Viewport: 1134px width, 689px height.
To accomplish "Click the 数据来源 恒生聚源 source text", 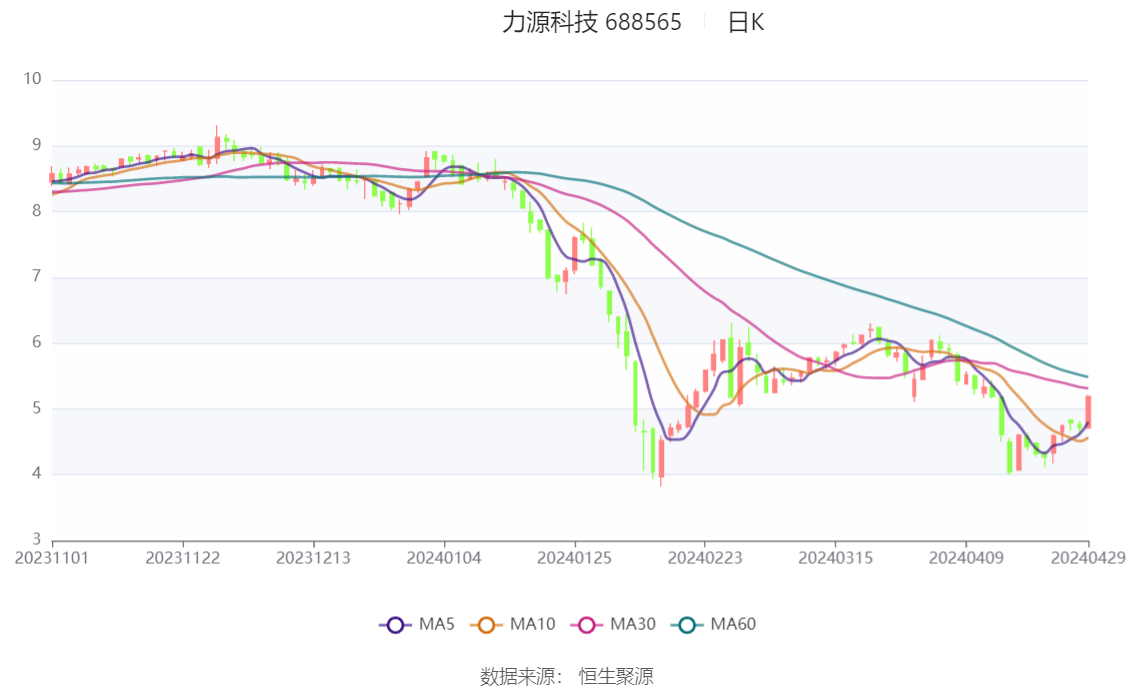I will pyautogui.click(x=566, y=677).
